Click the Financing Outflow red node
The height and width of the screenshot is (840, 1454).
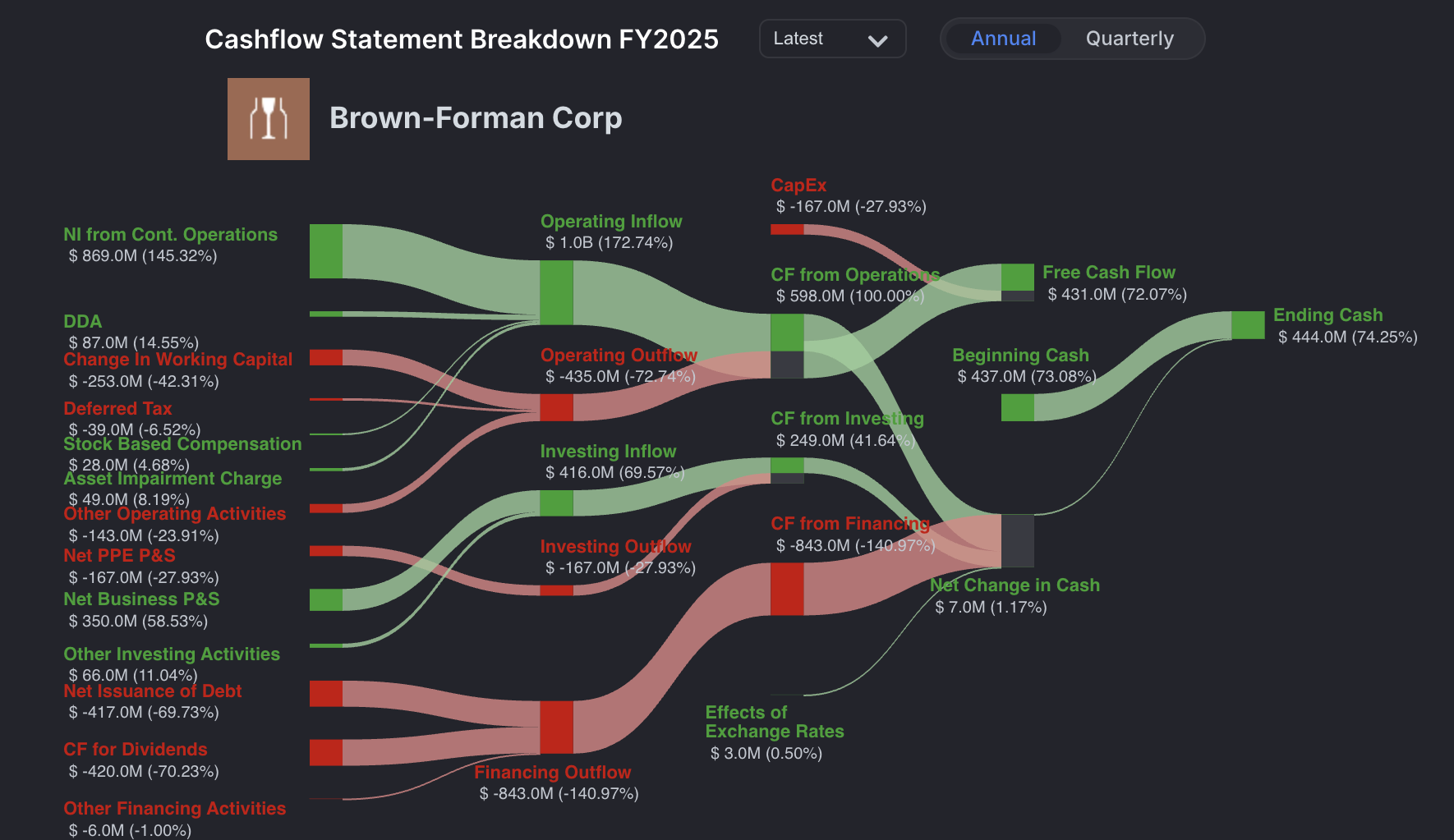[556, 727]
